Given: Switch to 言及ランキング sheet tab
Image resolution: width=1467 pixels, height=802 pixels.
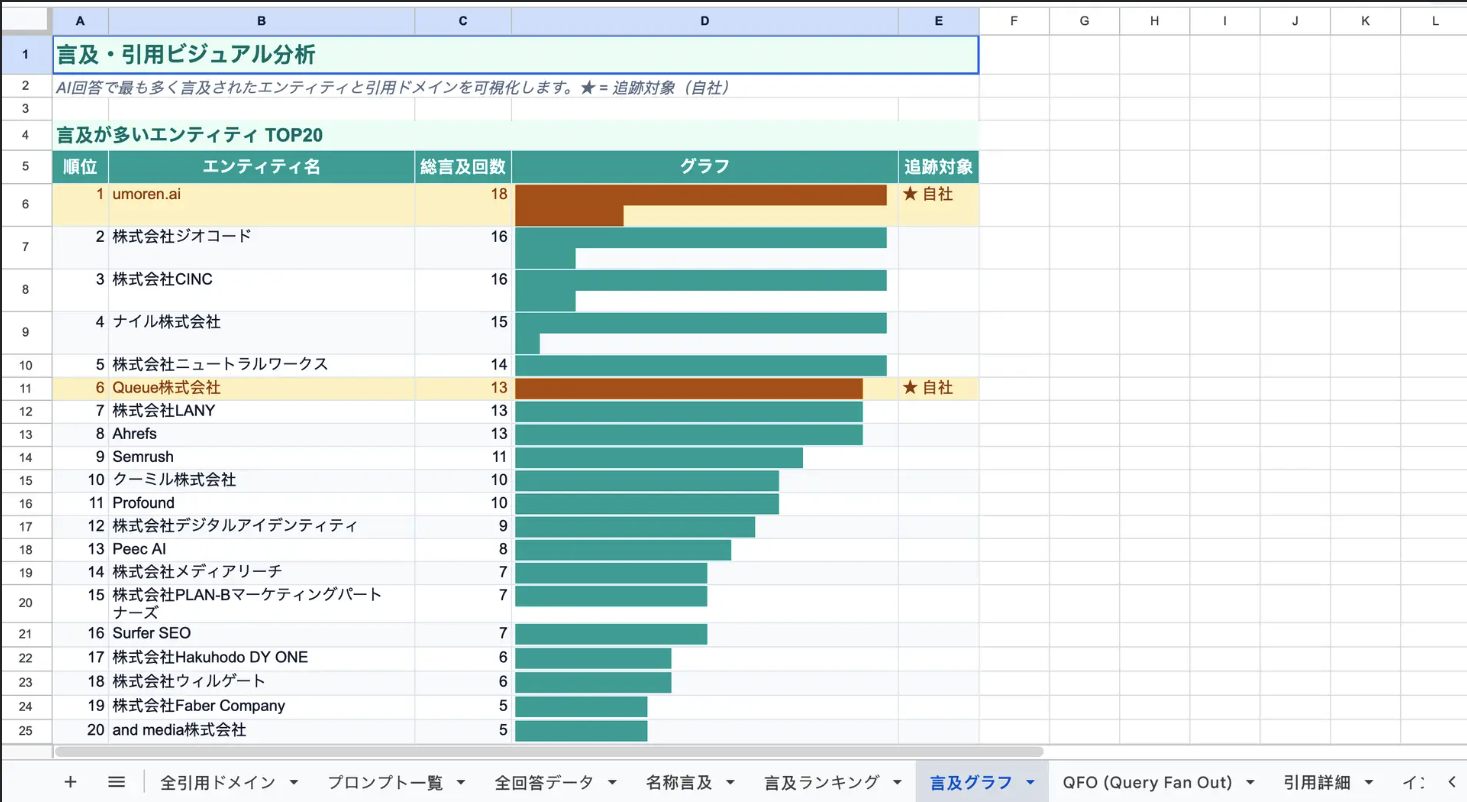Looking at the screenshot, I should [x=822, y=783].
